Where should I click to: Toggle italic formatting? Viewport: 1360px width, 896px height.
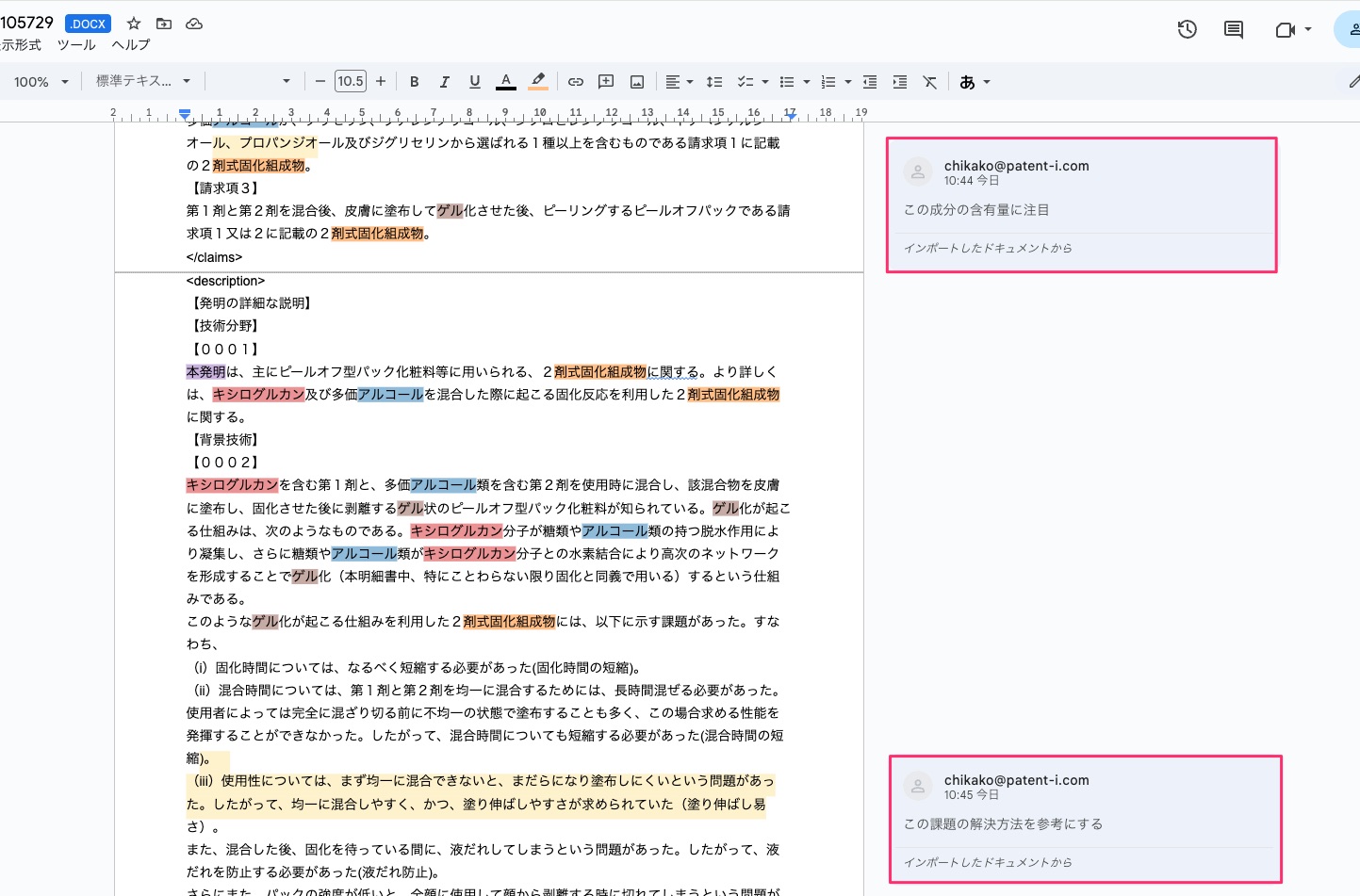[444, 82]
